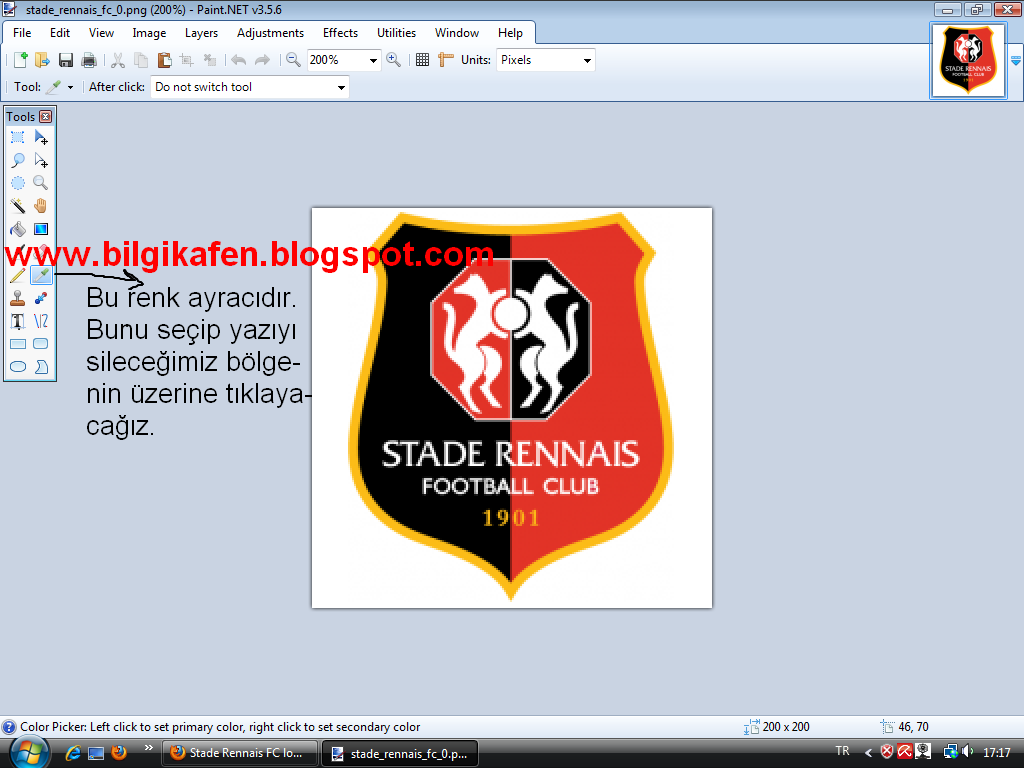Select the Paint Bucket tool
1024x768 pixels.
[x=18, y=229]
